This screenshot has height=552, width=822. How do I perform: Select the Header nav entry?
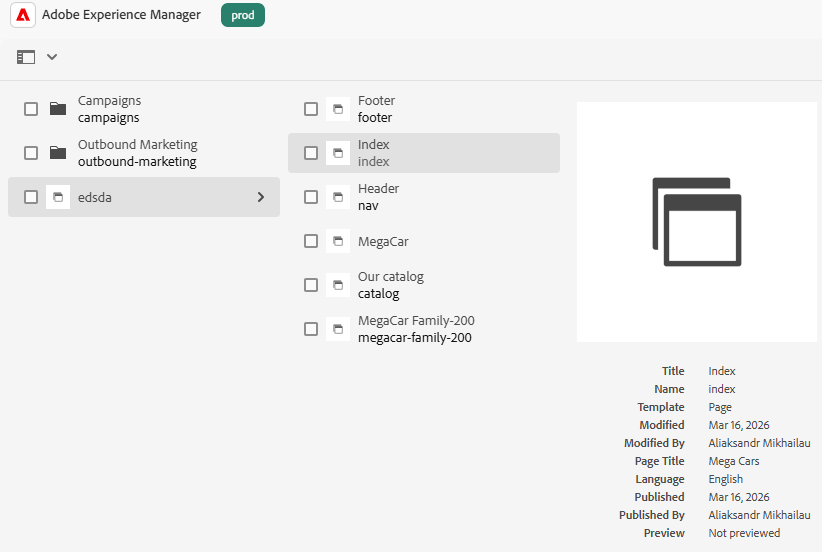point(424,197)
